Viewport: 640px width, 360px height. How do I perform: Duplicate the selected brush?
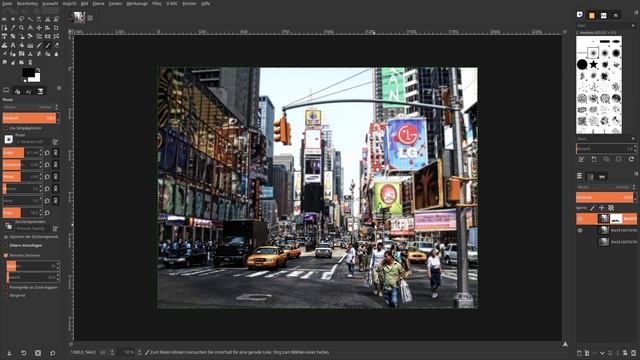pos(606,159)
